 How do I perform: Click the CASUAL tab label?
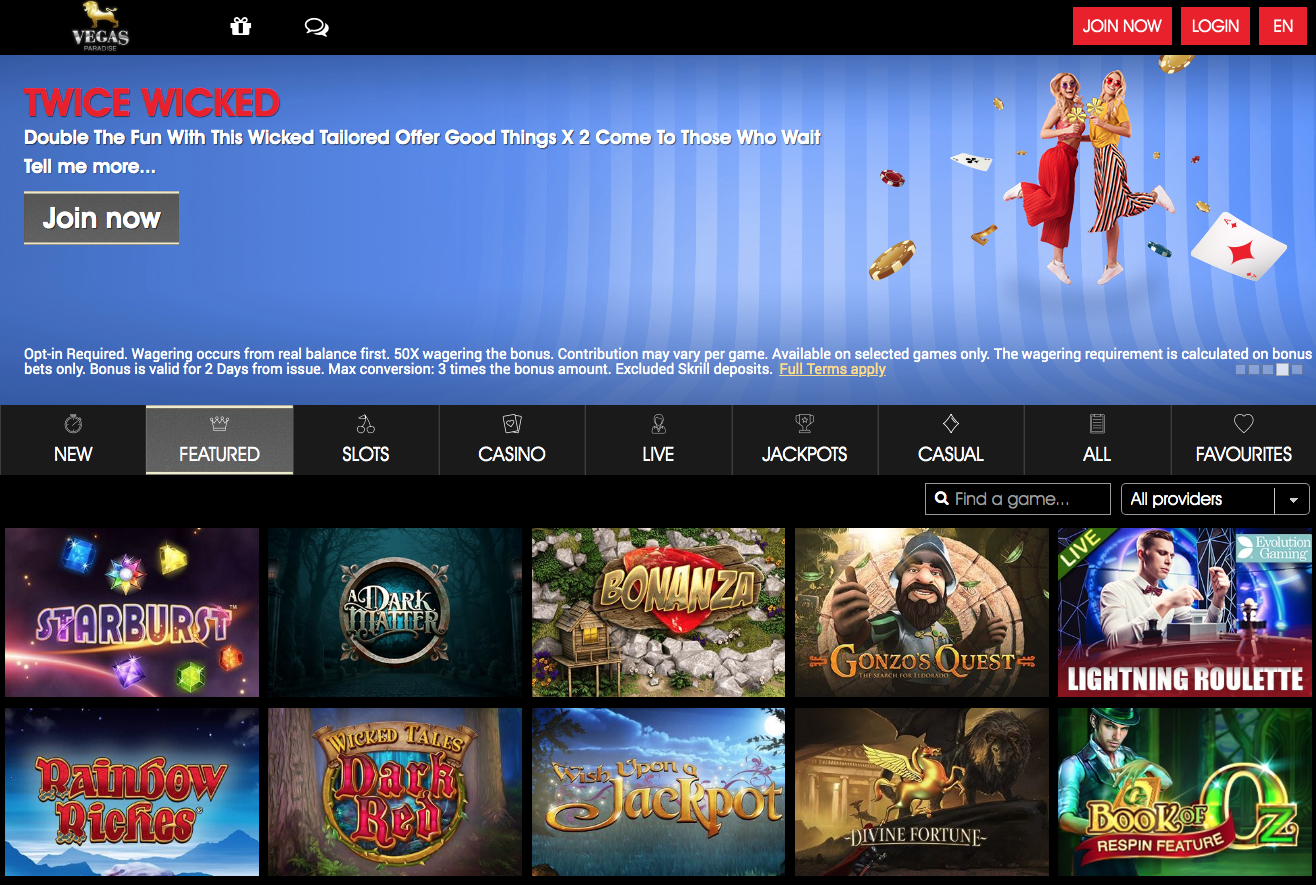pyautogui.click(x=951, y=454)
